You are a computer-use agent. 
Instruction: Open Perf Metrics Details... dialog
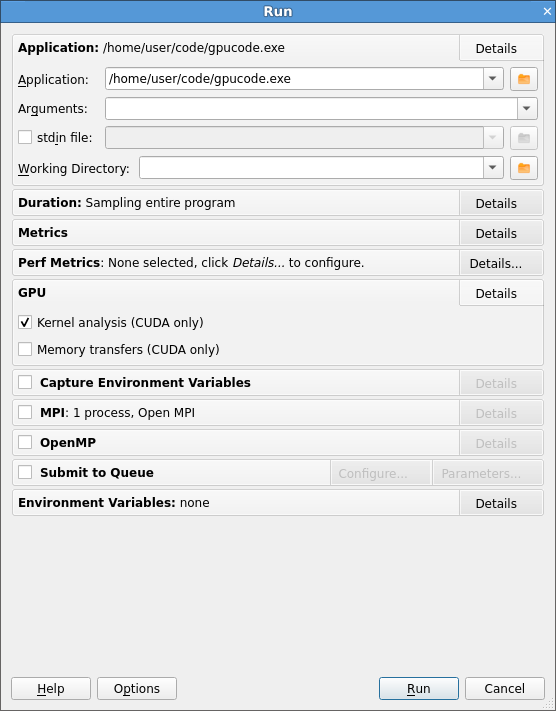coord(501,263)
